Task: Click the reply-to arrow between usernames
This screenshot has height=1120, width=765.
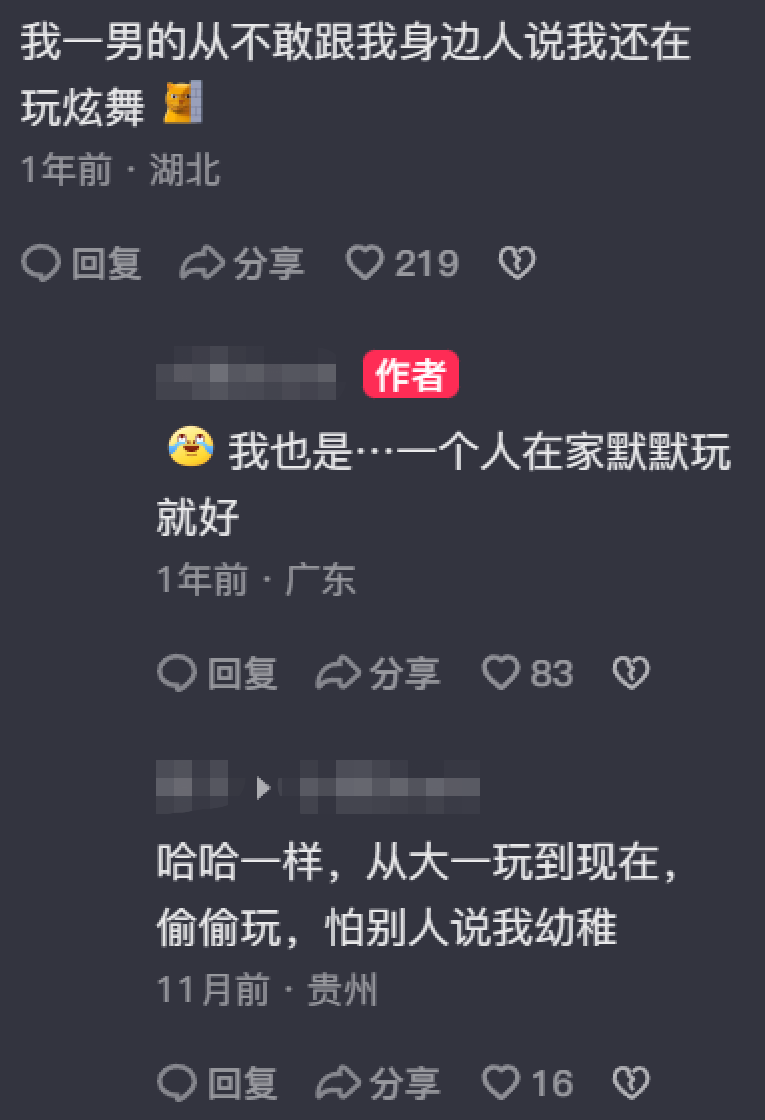Action: click(263, 788)
